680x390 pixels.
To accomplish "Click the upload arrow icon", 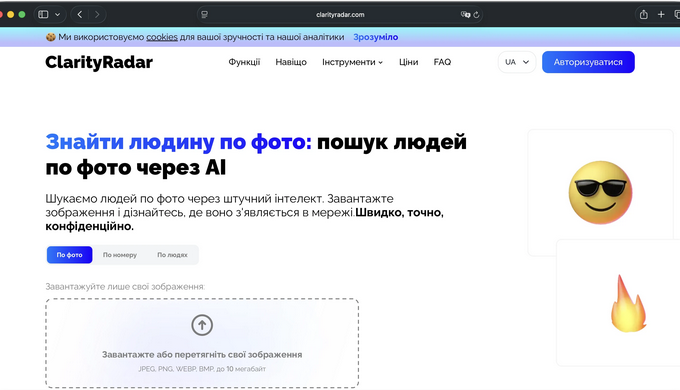I will point(202,325).
